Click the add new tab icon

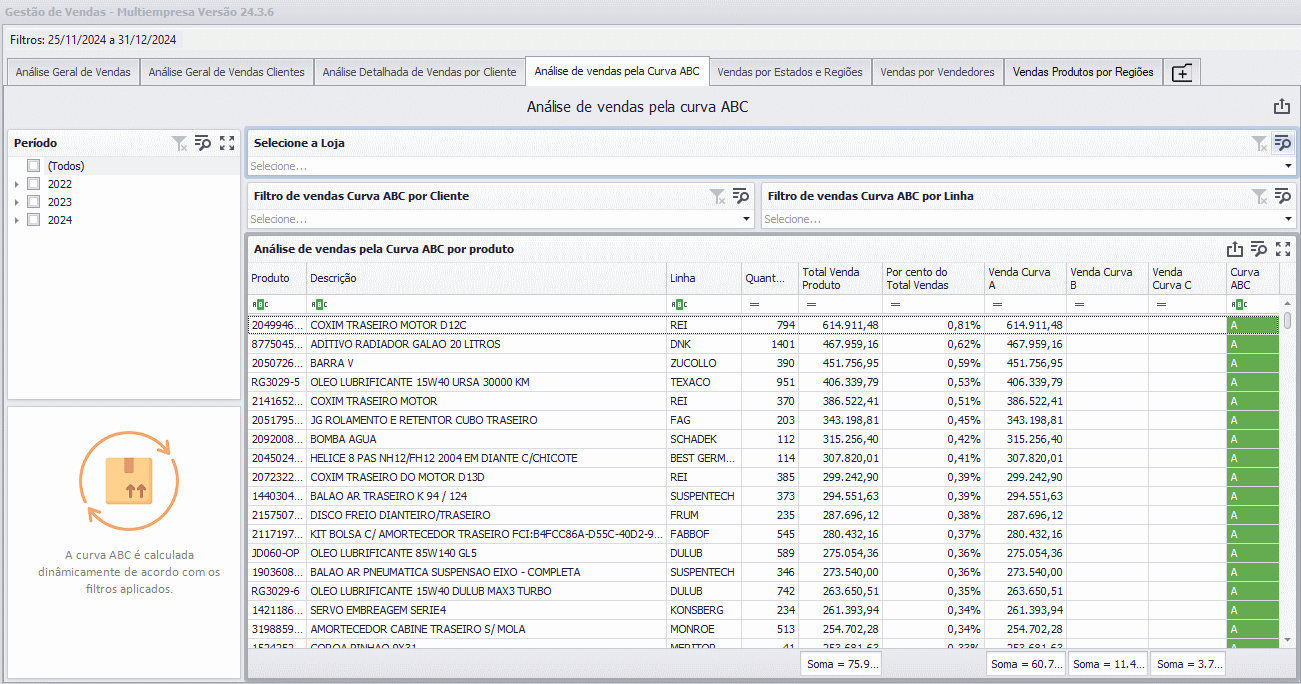(1182, 72)
